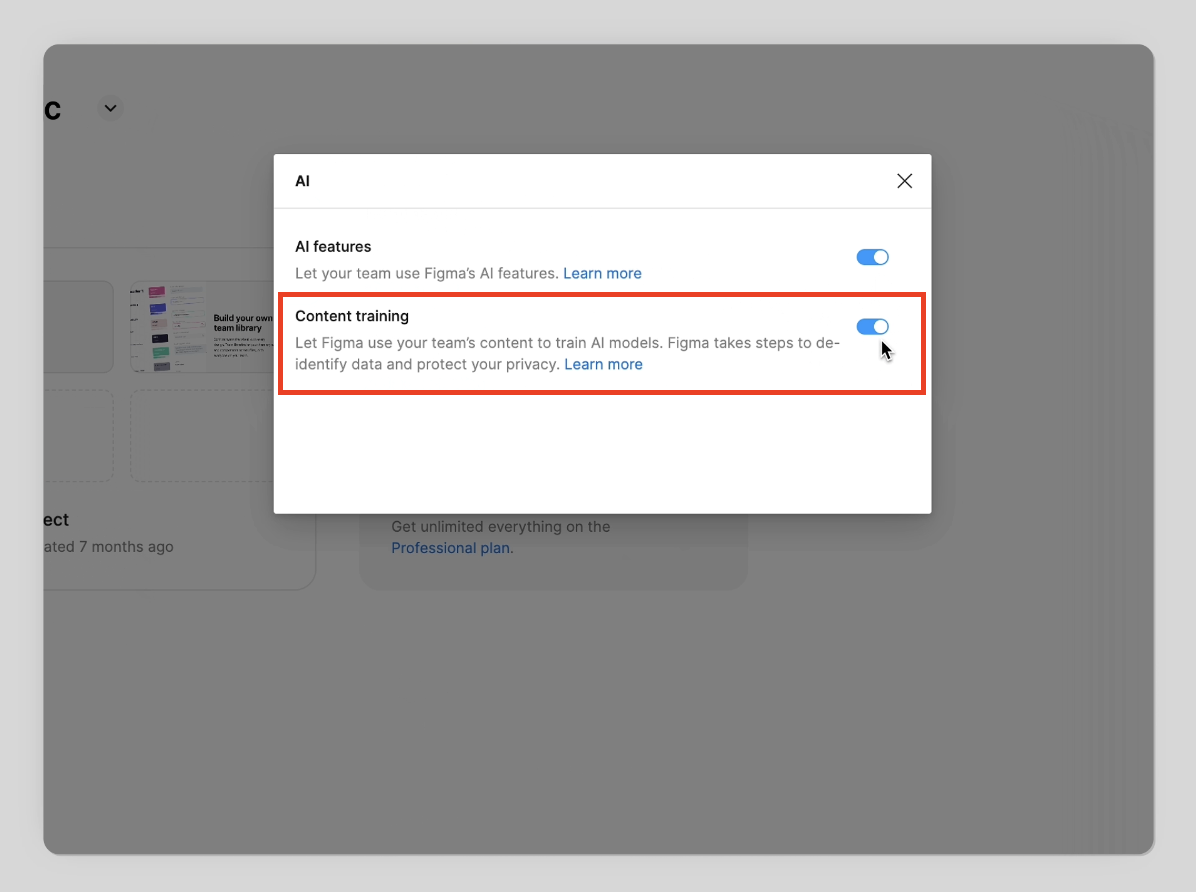
Task: Turn off the Content training switch
Action: pyautogui.click(x=872, y=327)
